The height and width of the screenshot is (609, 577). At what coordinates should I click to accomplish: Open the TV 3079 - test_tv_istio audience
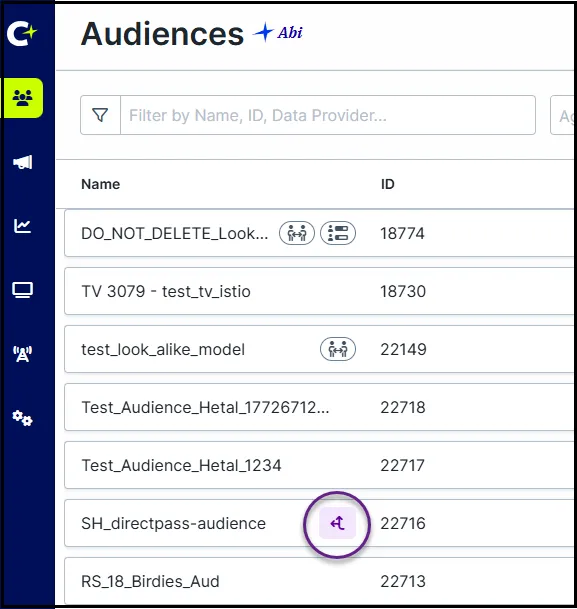tap(166, 291)
